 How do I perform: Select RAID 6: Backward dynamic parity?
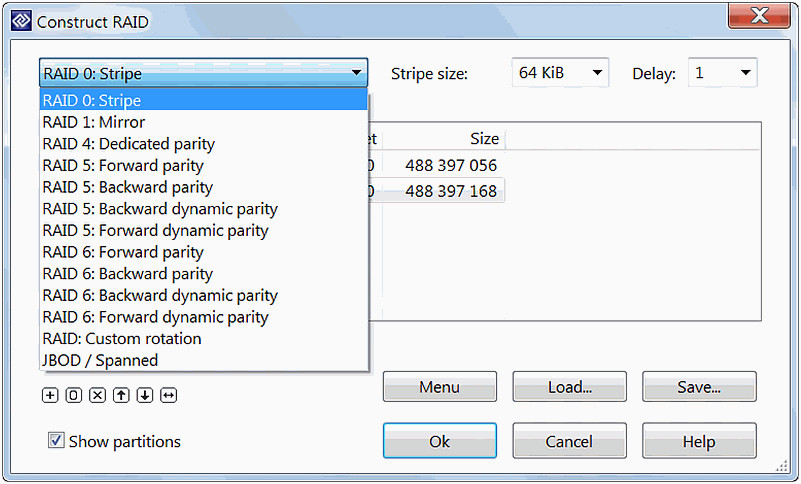[204, 295]
